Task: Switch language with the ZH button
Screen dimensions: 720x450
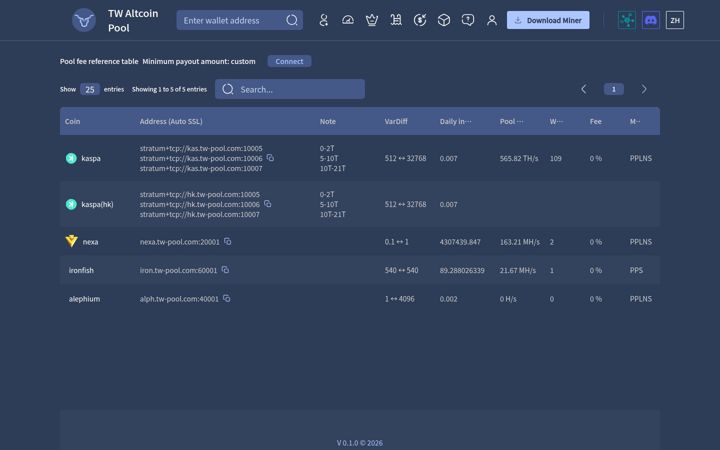Action: tap(675, 20)
